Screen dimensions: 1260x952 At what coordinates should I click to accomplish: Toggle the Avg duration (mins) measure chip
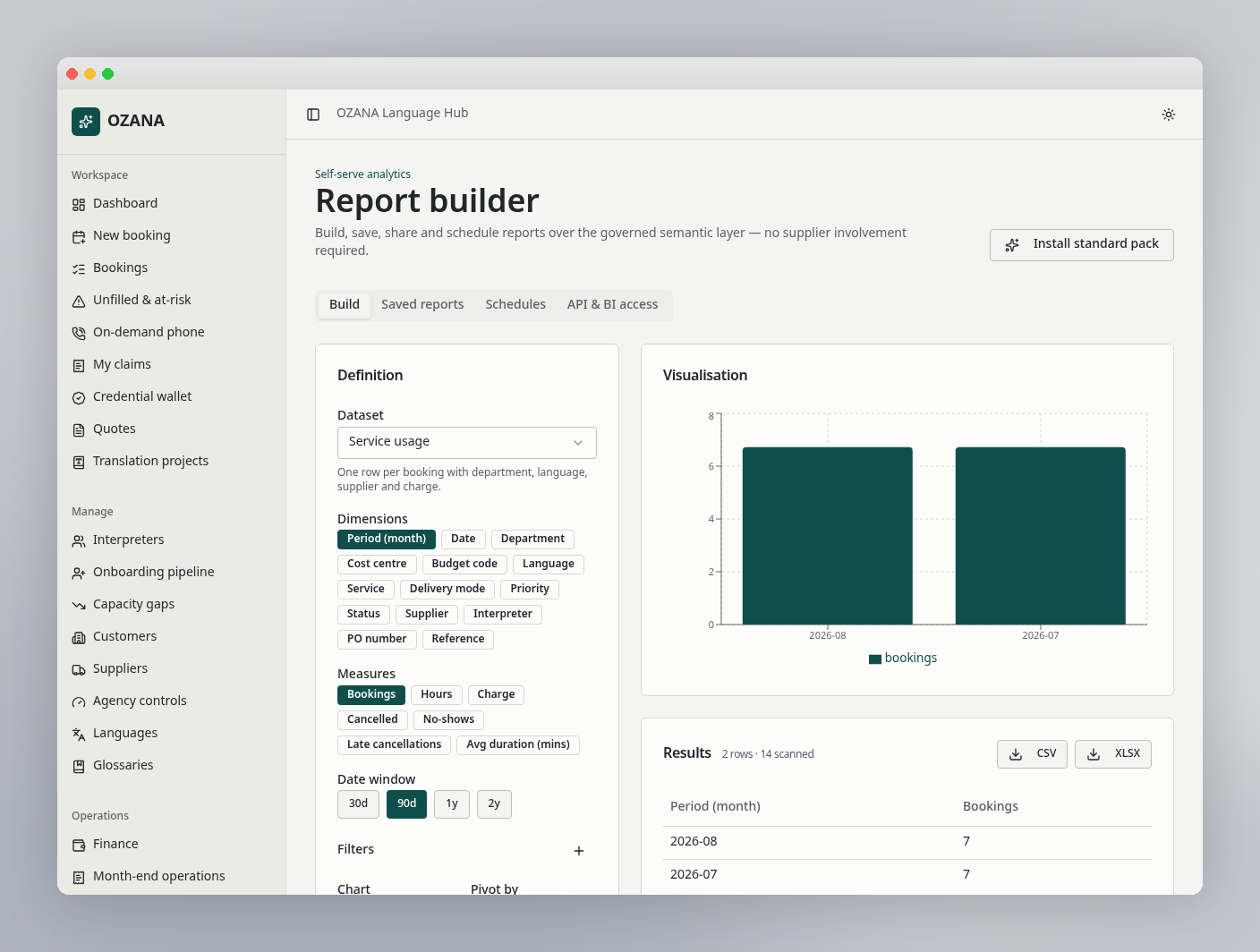pyautogui.click(x=518, y=744)
